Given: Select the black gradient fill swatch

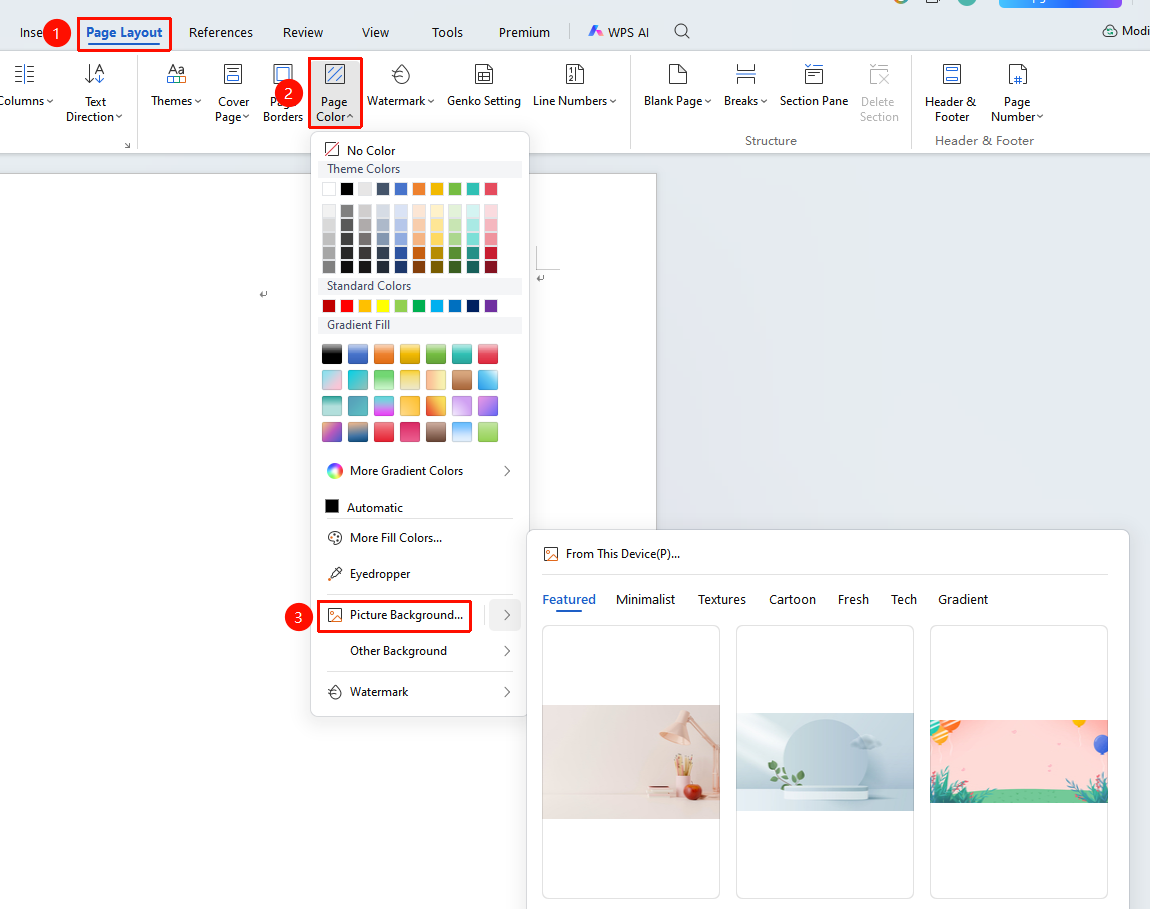Looking at the screenshot, I should click(x=332, y=354).
